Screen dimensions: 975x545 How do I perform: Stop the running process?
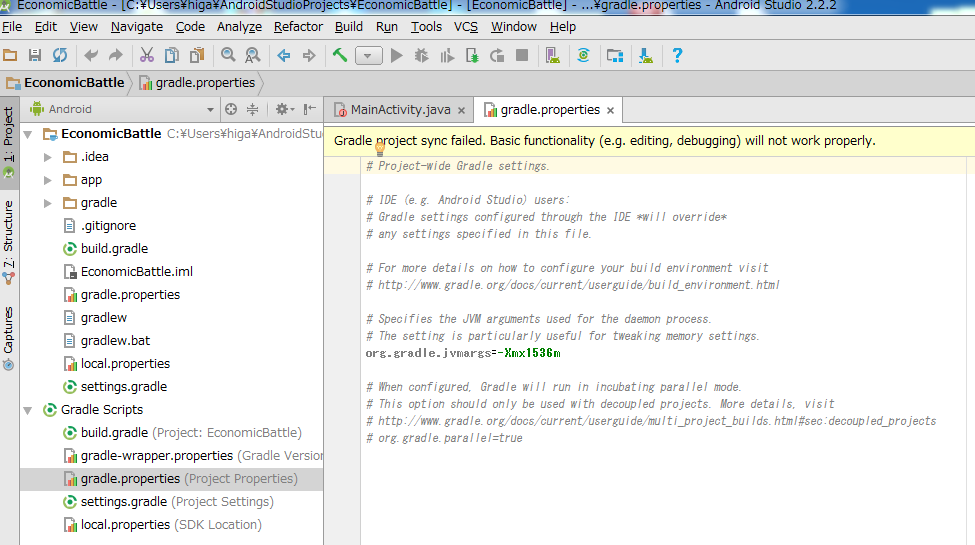pyautogui.click(x=522, y=55)
